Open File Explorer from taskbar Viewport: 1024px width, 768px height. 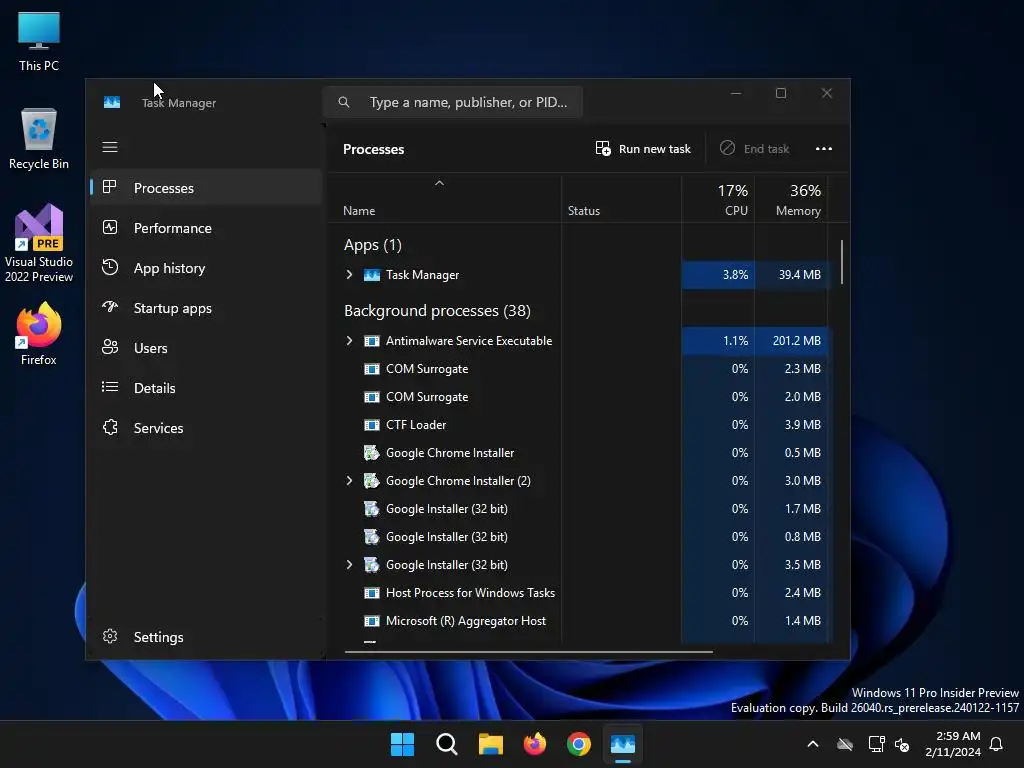click(490, 744)
